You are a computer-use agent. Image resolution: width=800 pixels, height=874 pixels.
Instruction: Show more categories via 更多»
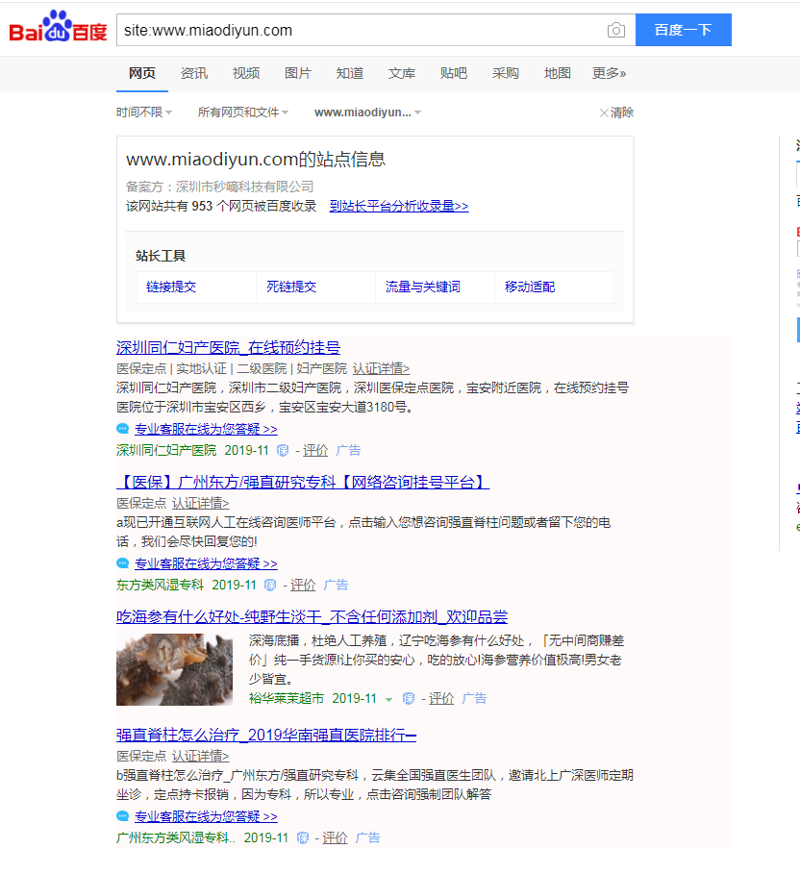[609, 73]
